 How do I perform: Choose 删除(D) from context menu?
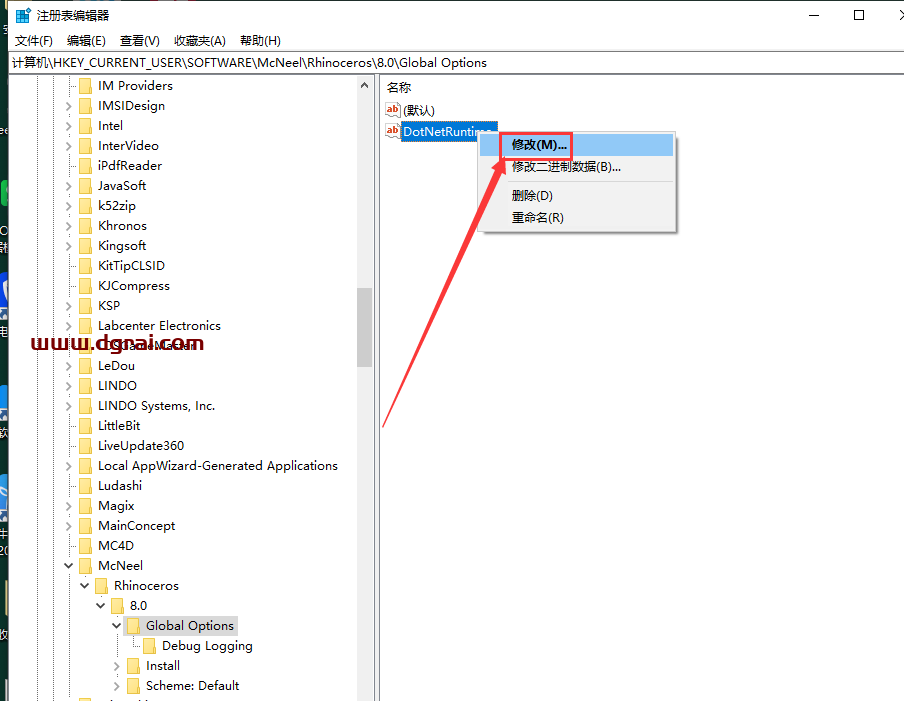(x=577, y=196)
